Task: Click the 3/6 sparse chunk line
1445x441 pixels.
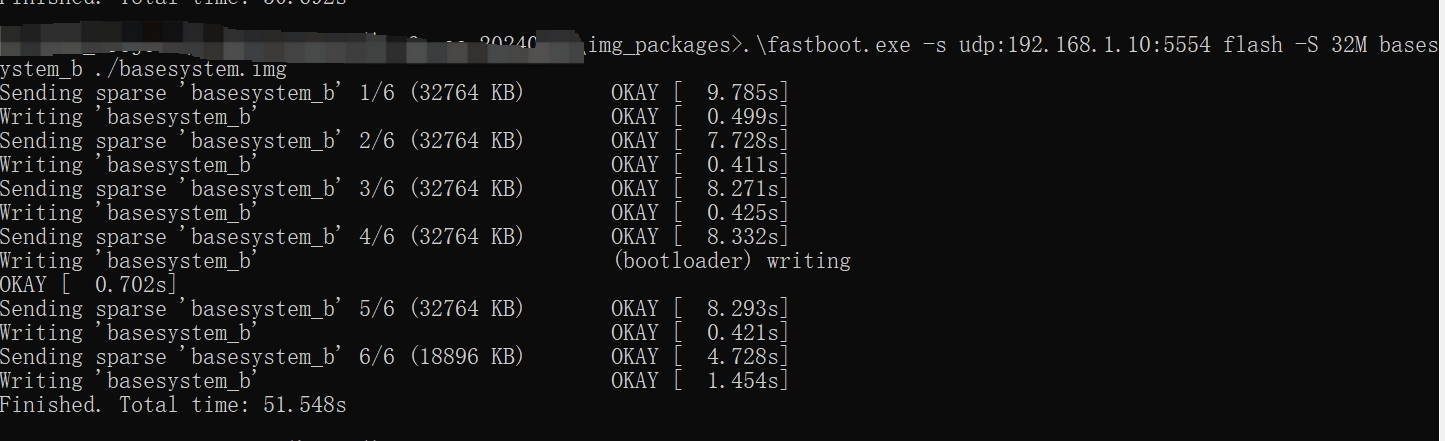Action: coord(262,189)
